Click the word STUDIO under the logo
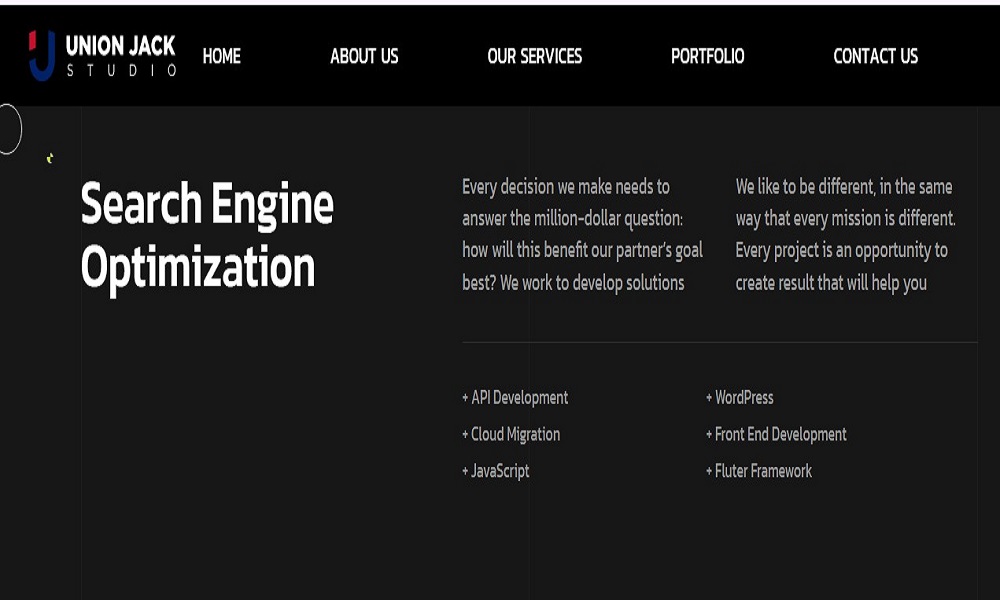This screenshot has width=1000, height=600. click(x=121, y=71)
